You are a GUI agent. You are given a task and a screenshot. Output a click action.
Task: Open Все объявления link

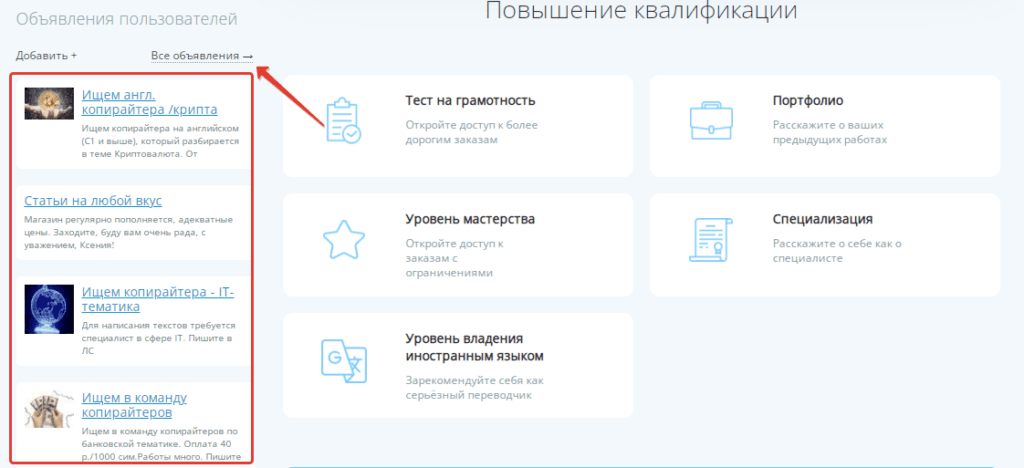click(202, 56)
